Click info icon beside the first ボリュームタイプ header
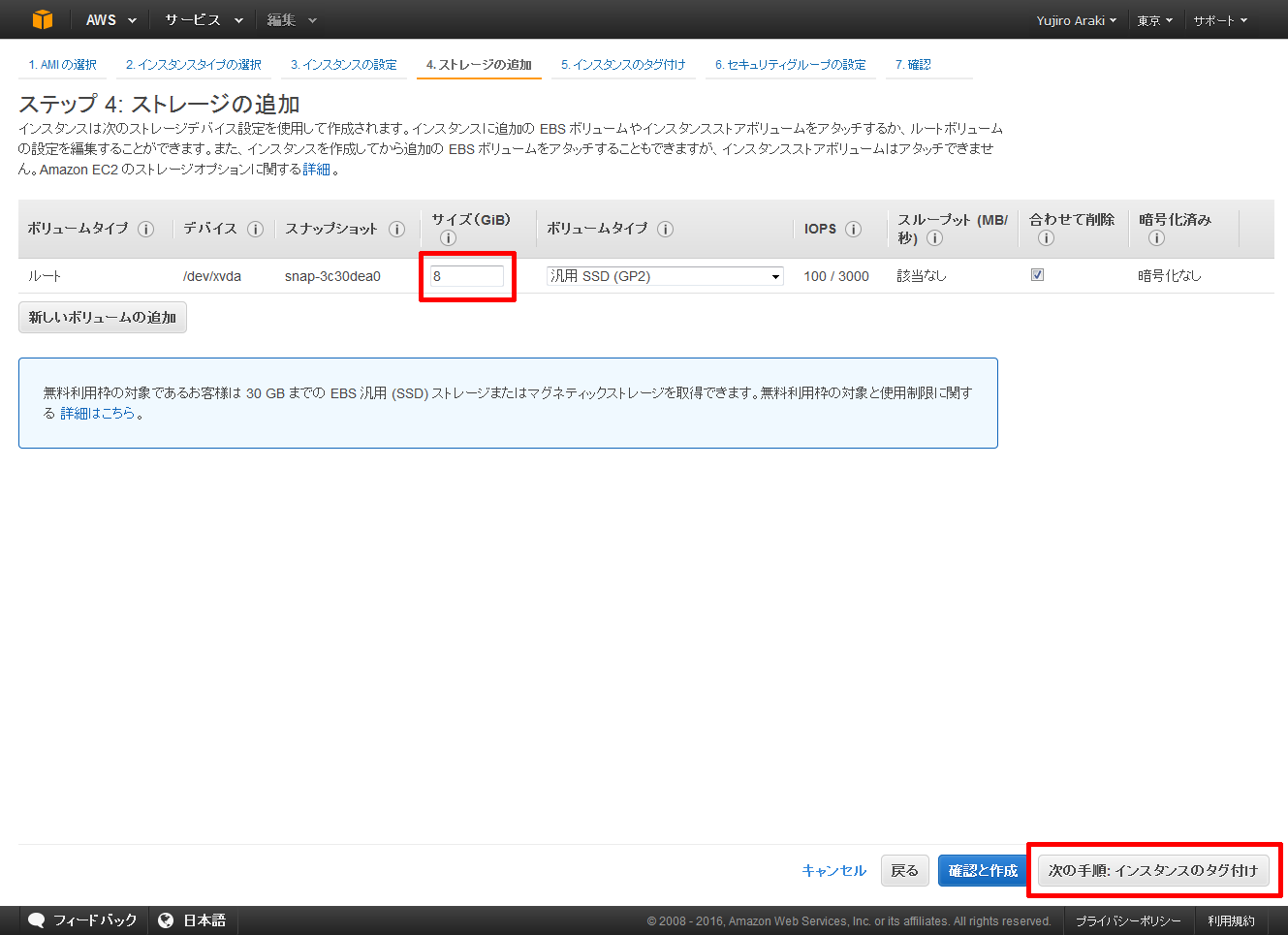 click(146, 230)
